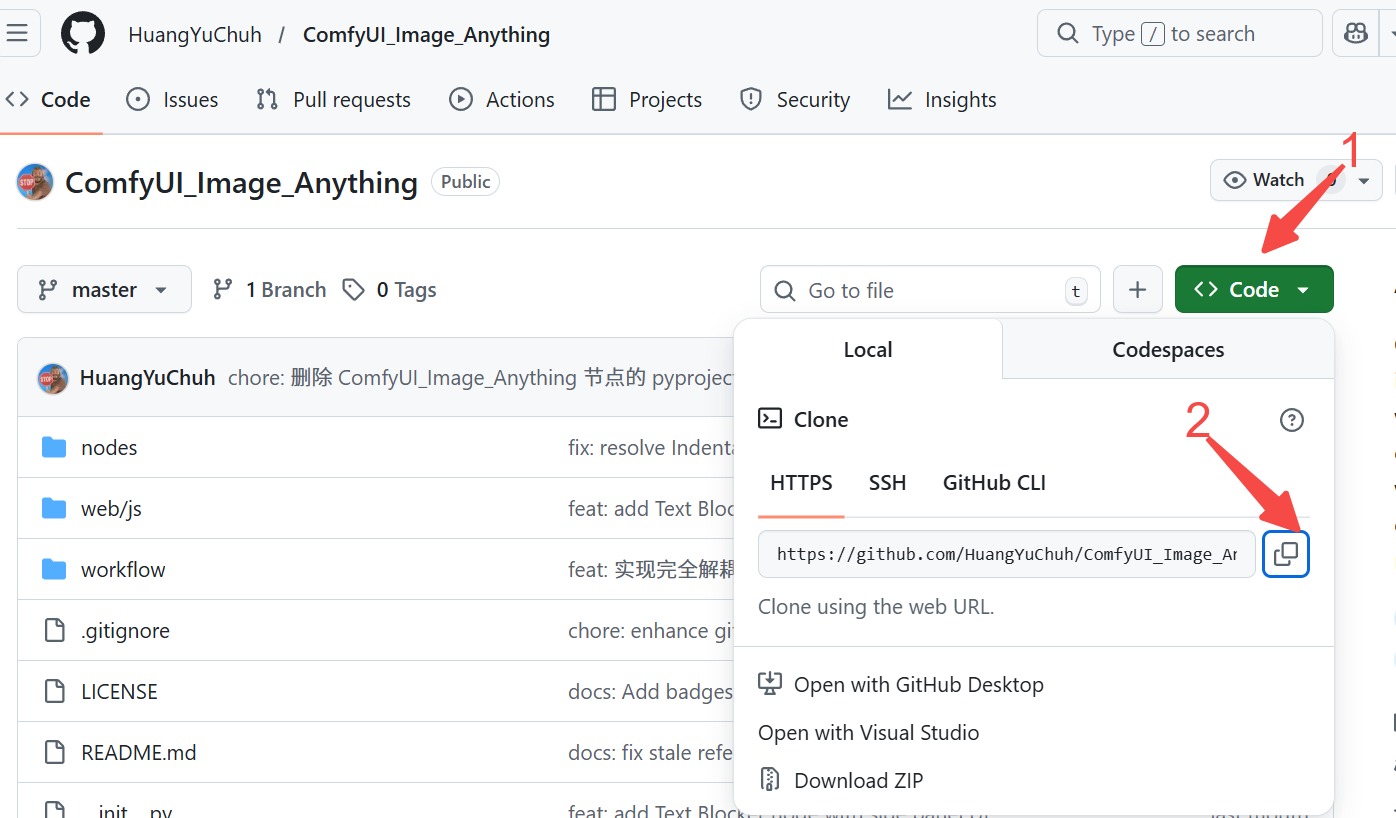
Task: Open the master branch dropdown
Action: [104, 290]
